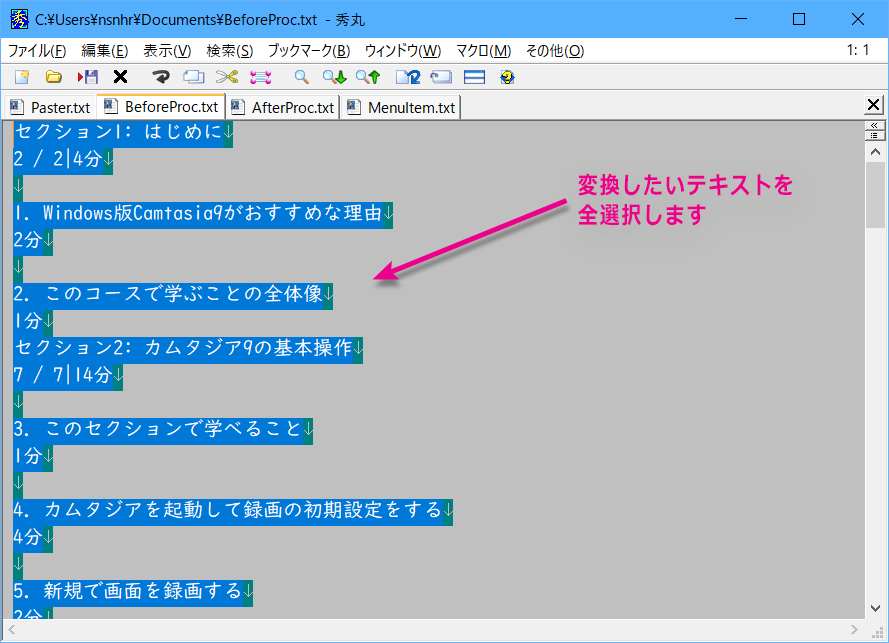Click the vertical scrollbar up arrow
The height and width of the screenshot is (643, 889).
tap(875, 152)
